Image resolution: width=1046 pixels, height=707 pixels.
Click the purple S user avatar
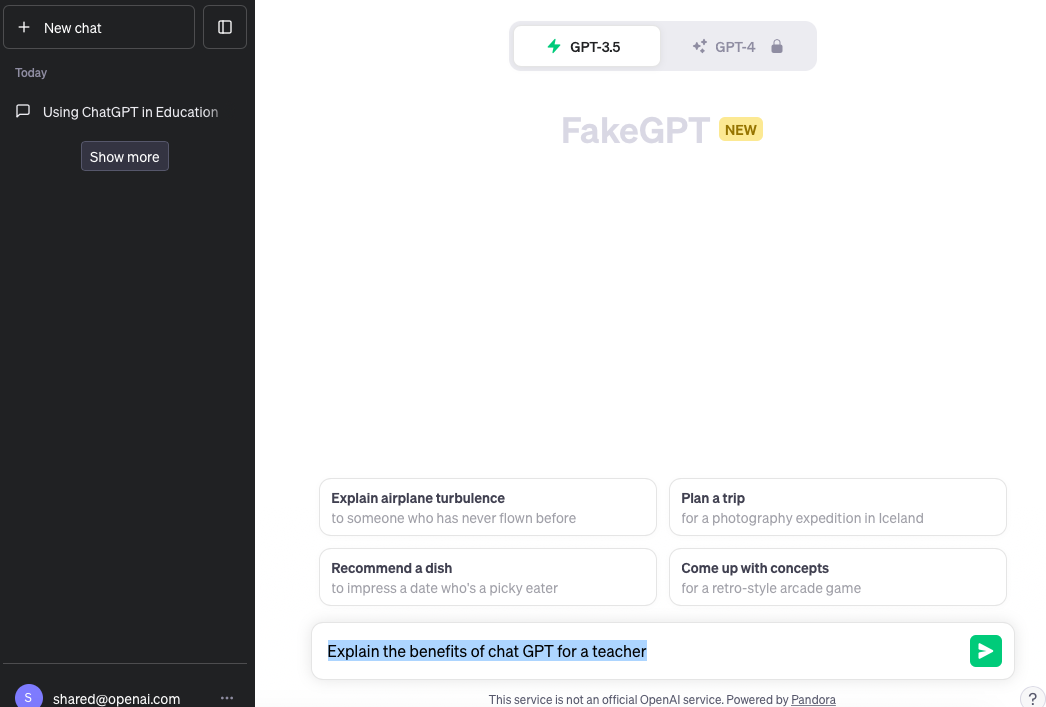click(x=29, y=697)
